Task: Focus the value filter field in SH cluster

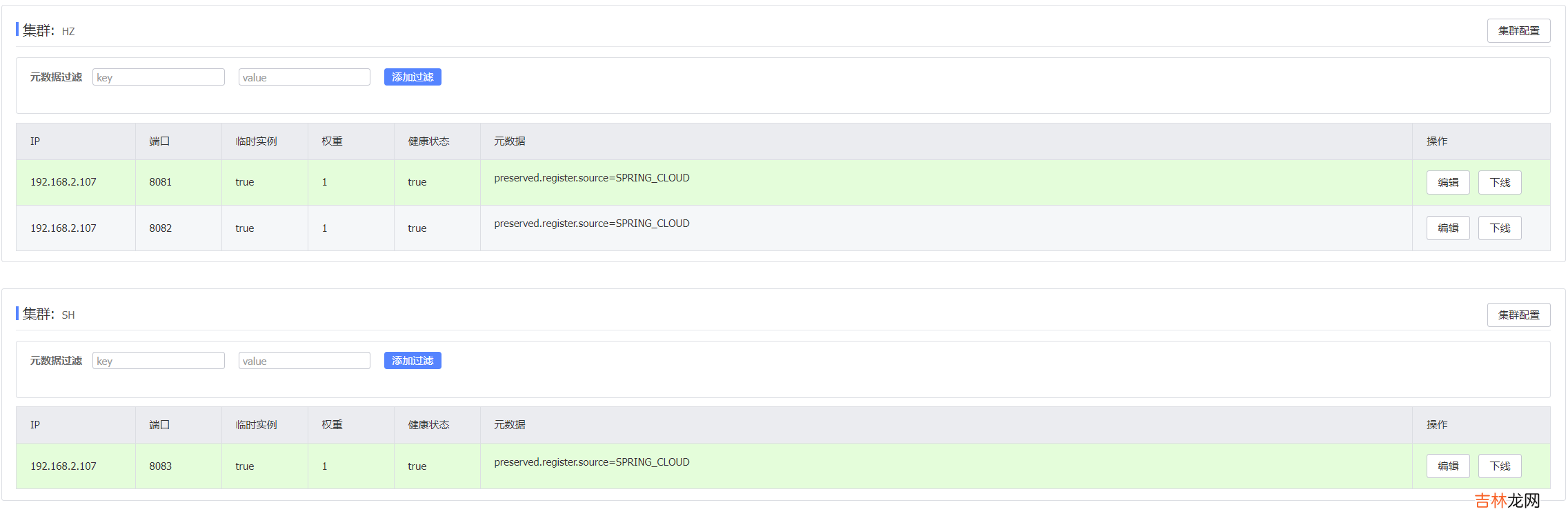Action: [304, 361]
